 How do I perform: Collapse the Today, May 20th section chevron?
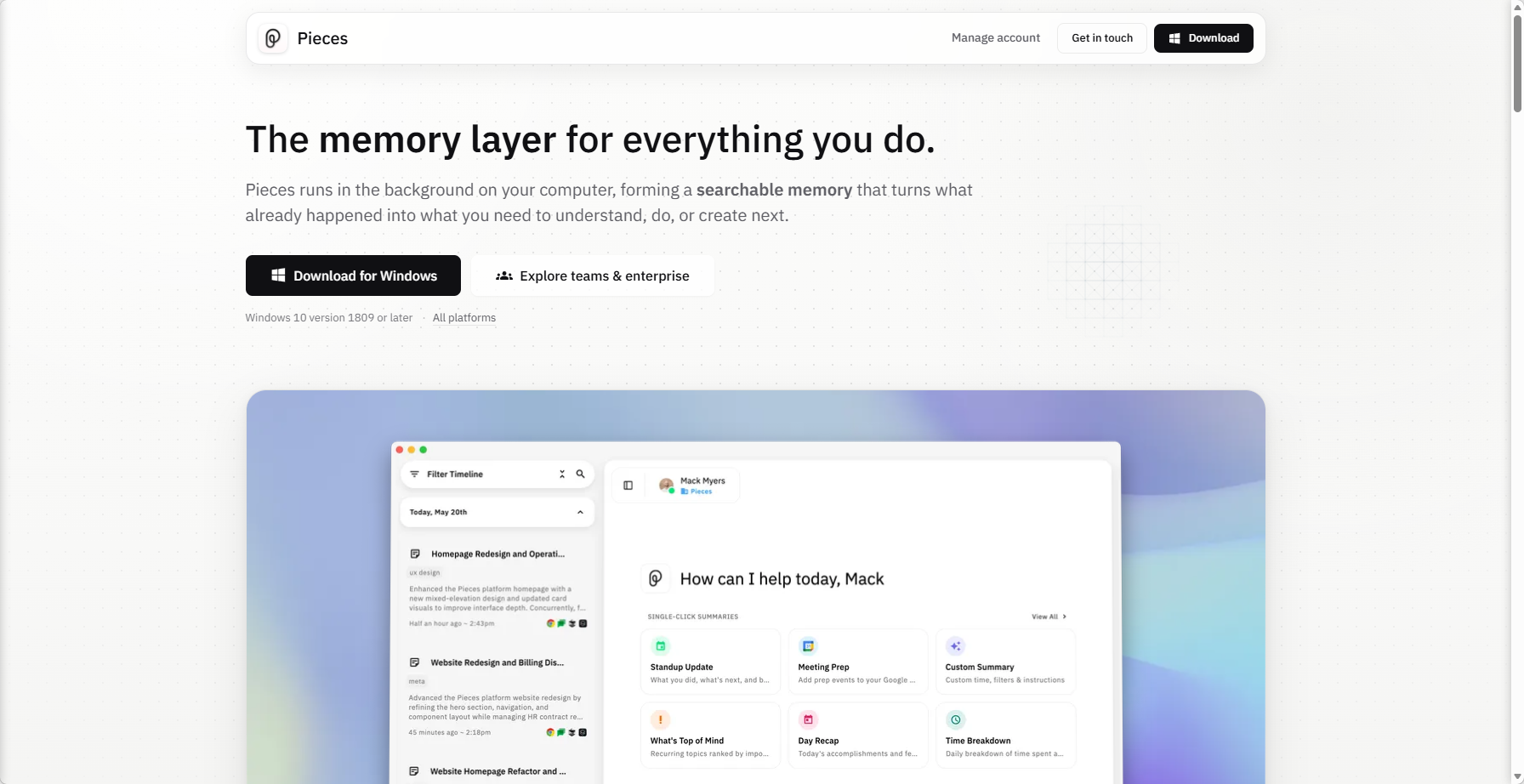580,513
